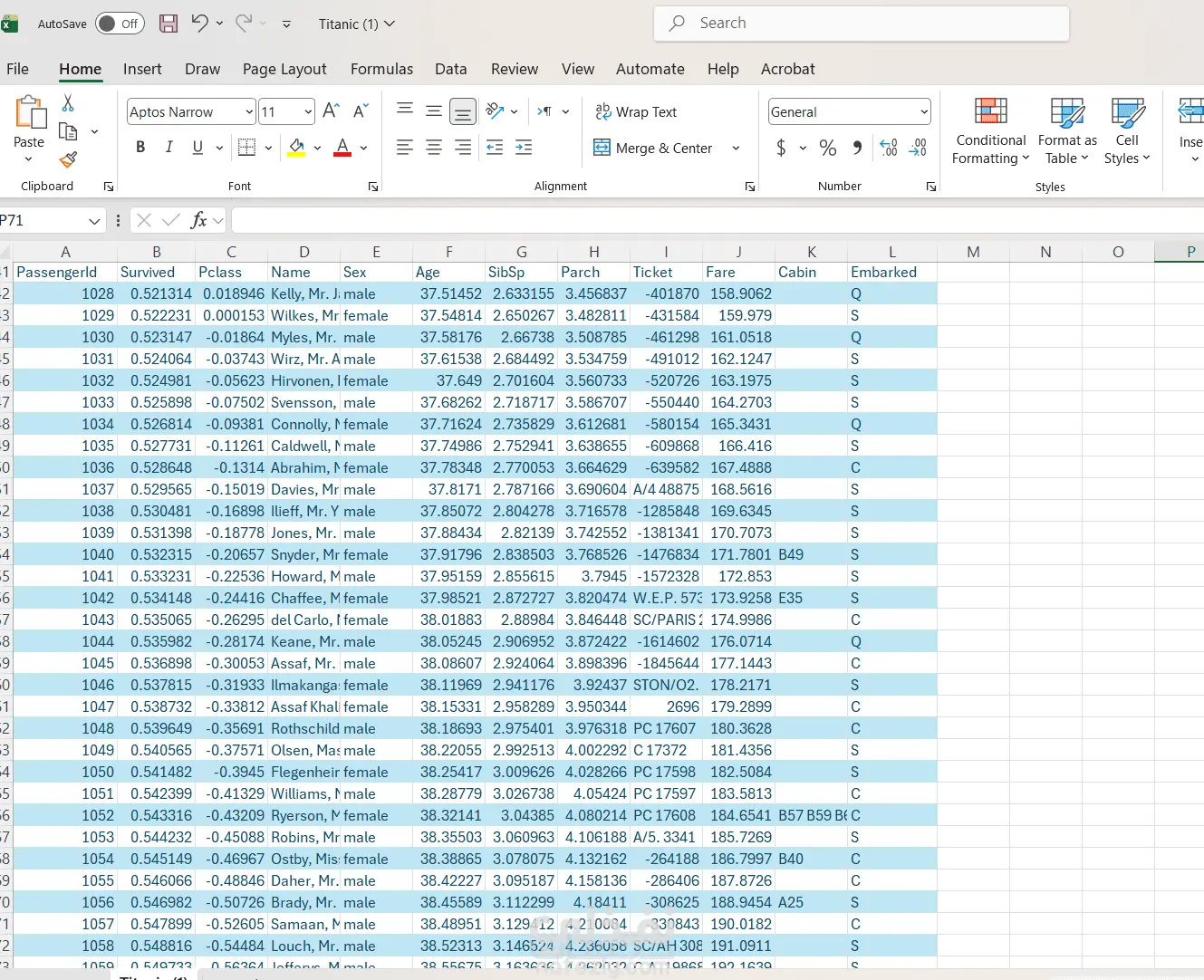Open the Page Layout tab
Image resolution: width=1204 pixels, height=980 pixels.
tap(284, 69)
